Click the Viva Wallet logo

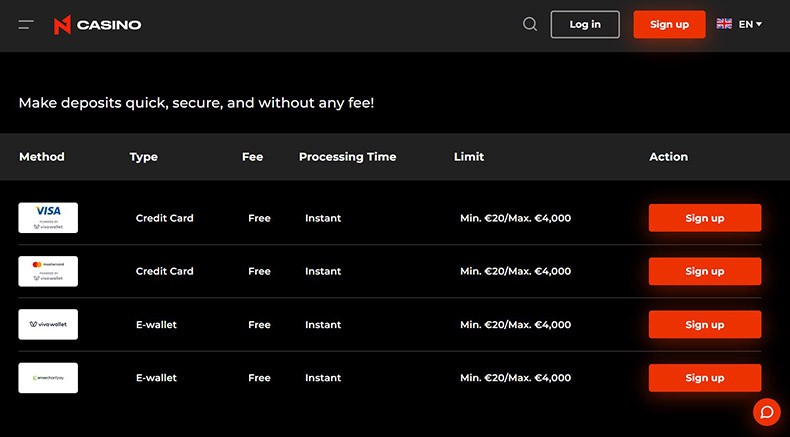coord(48,325)
